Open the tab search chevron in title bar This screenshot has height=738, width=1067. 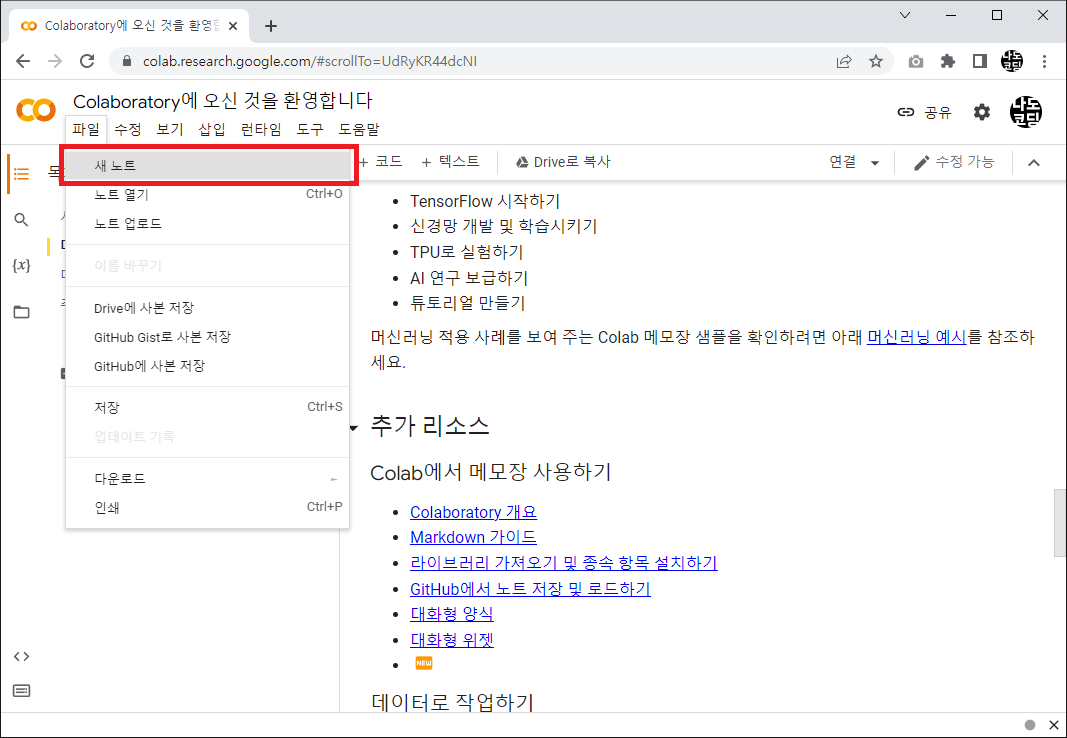point(905,15)
